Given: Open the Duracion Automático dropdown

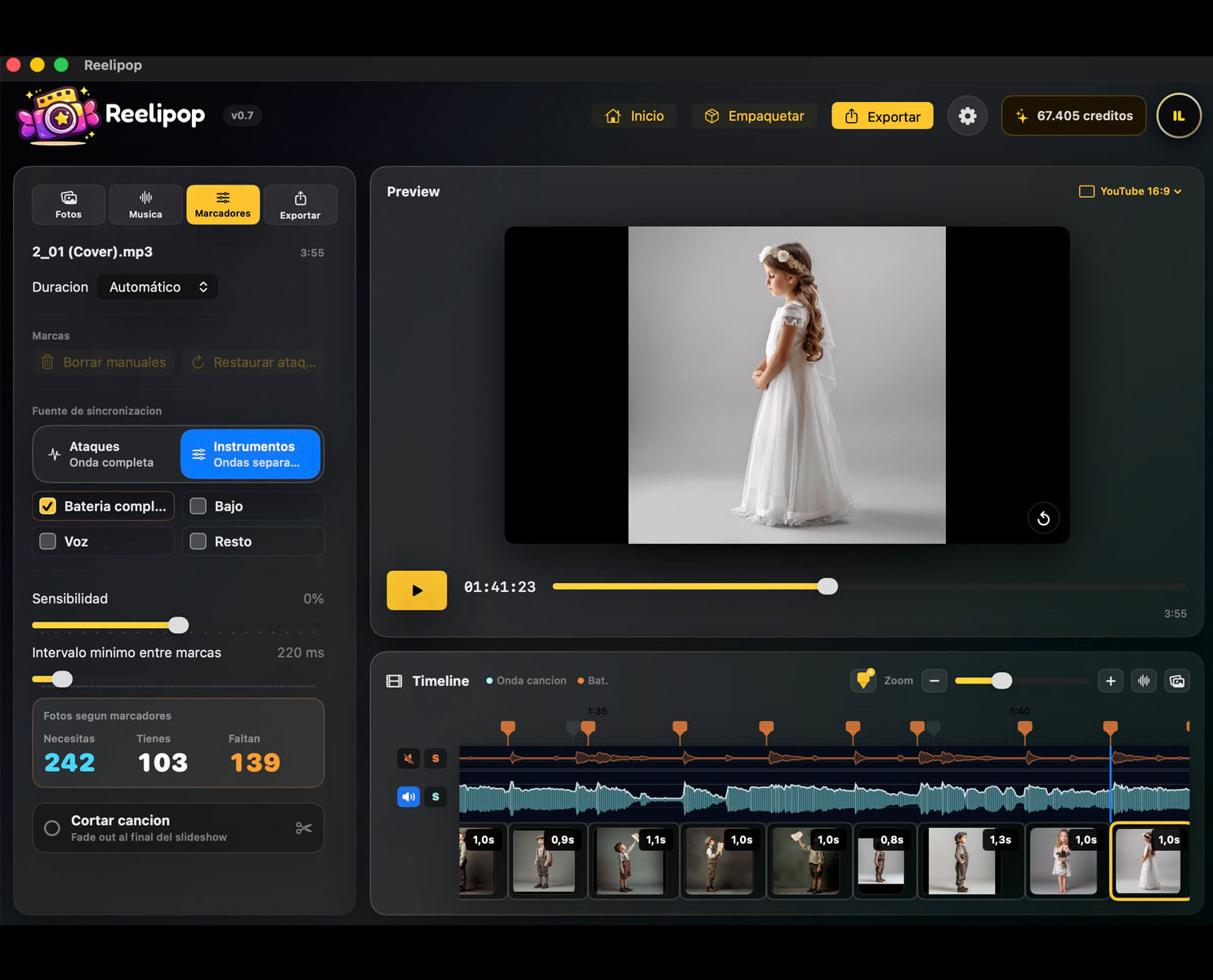Looking at the screenshot, I should click(158, 287).
